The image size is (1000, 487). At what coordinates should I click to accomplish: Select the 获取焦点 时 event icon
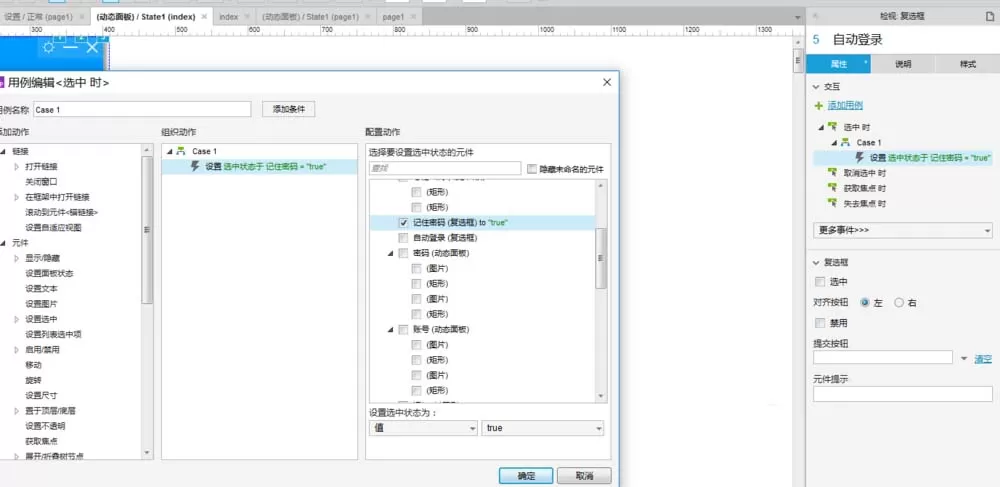click(832, 188)
